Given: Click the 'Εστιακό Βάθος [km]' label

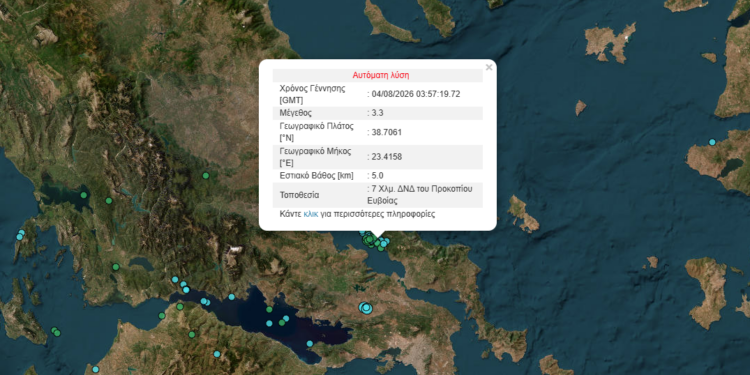Looking at the screenshot, I should [x=316, y=176].
